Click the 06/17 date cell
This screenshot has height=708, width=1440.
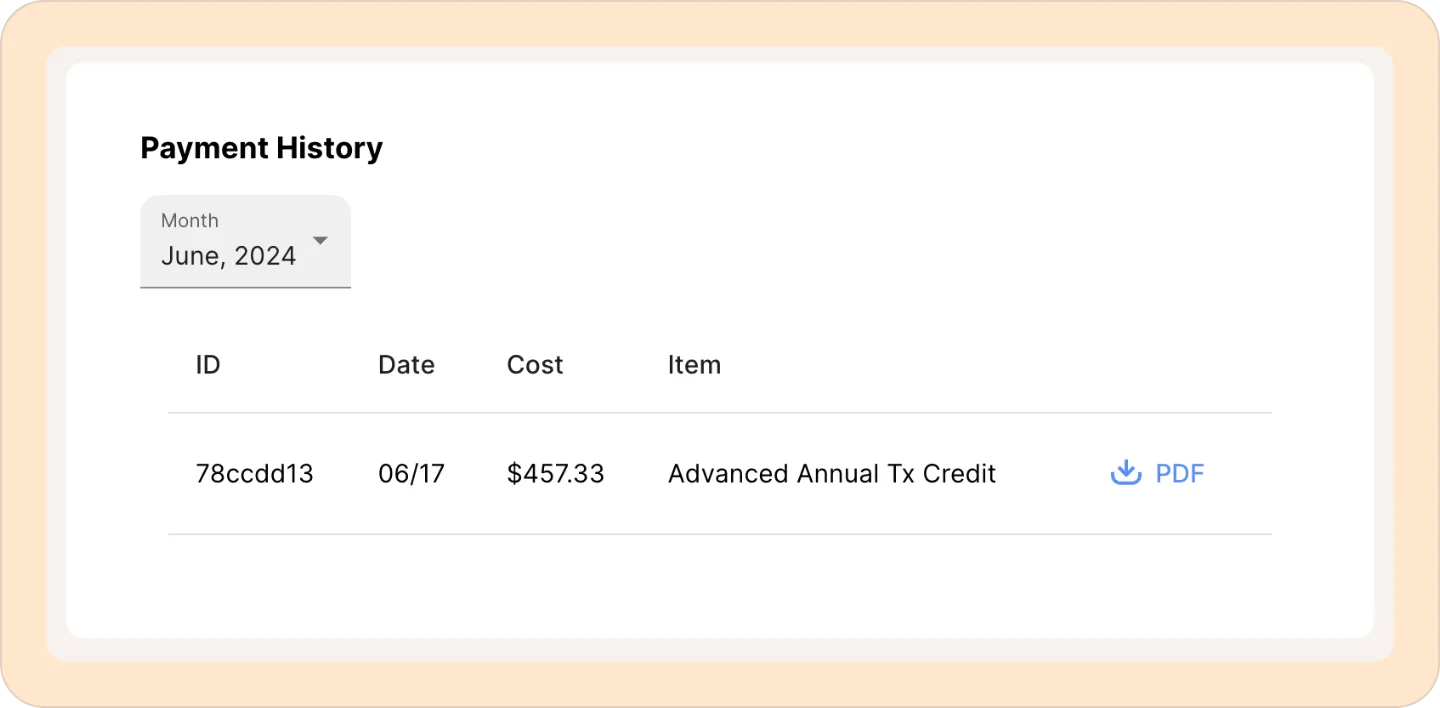tap(411, 474)
